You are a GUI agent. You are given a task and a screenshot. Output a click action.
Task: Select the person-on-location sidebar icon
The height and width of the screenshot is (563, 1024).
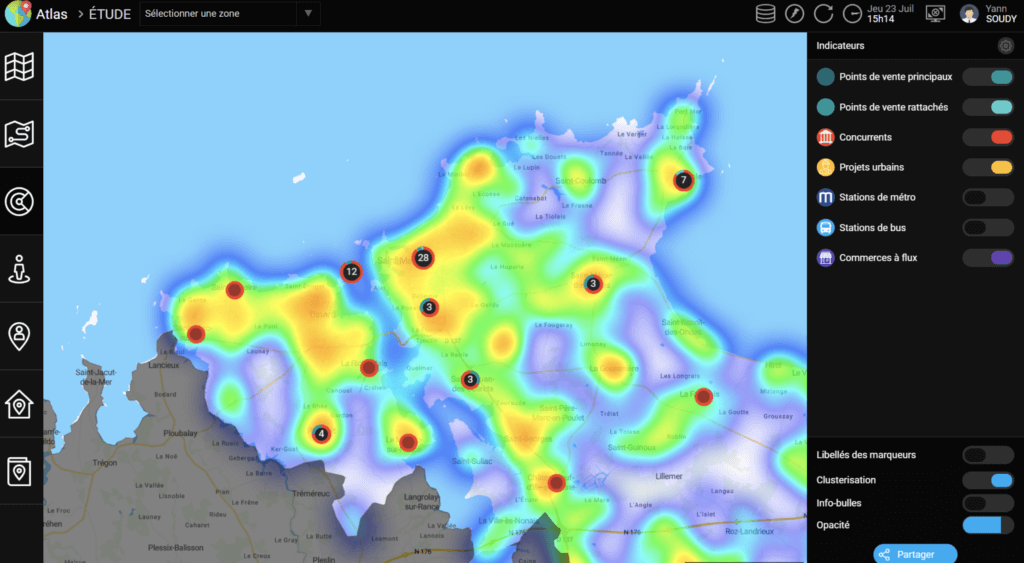pyautogui.click(x=20, y=269)
